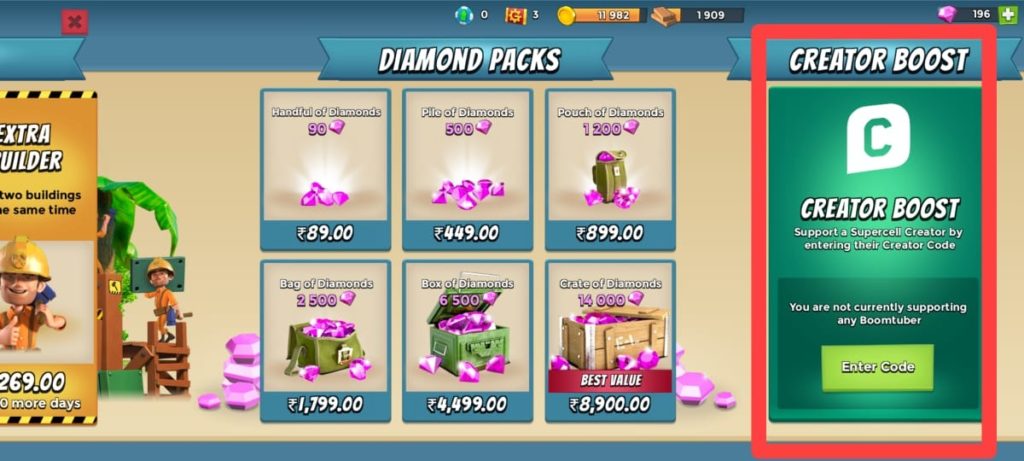Buy Pouch of Diamonds for ₹899.00

click(x=610, y=170)
